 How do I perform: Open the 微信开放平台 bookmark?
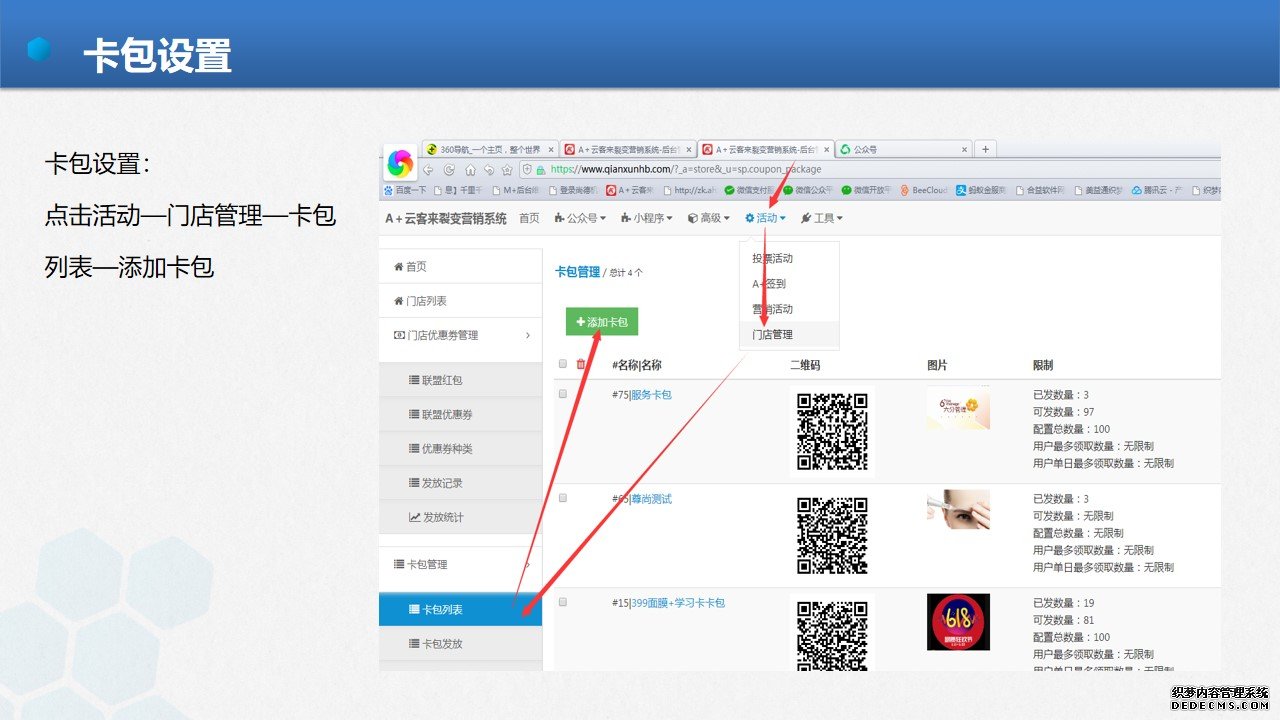click(x=865, y=189)
